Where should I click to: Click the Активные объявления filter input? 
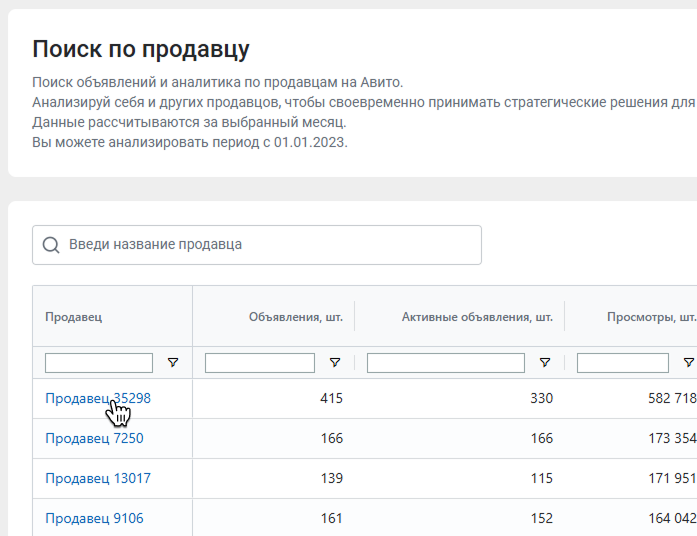(445, 363)
